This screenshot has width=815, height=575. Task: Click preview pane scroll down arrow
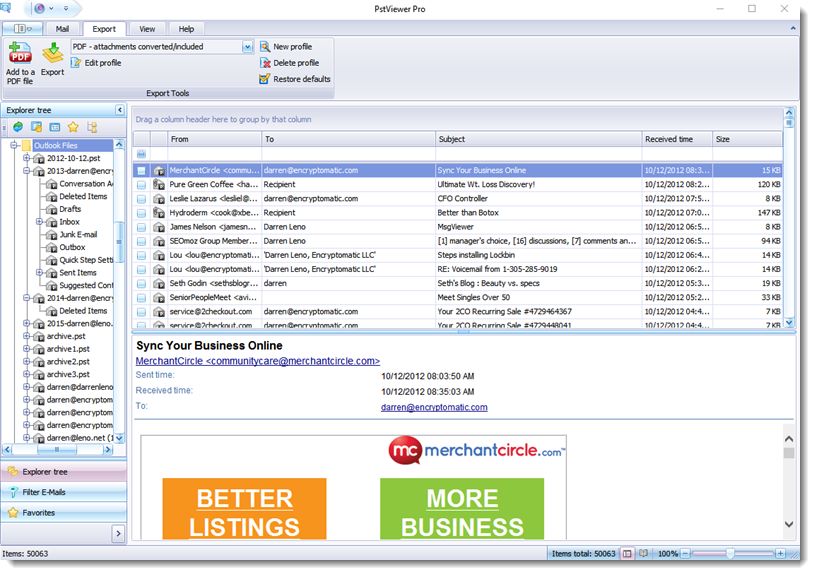(789, 525)
